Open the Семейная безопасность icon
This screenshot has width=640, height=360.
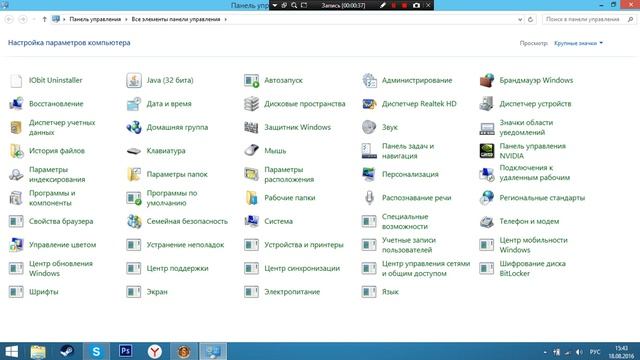pos(133,222)
